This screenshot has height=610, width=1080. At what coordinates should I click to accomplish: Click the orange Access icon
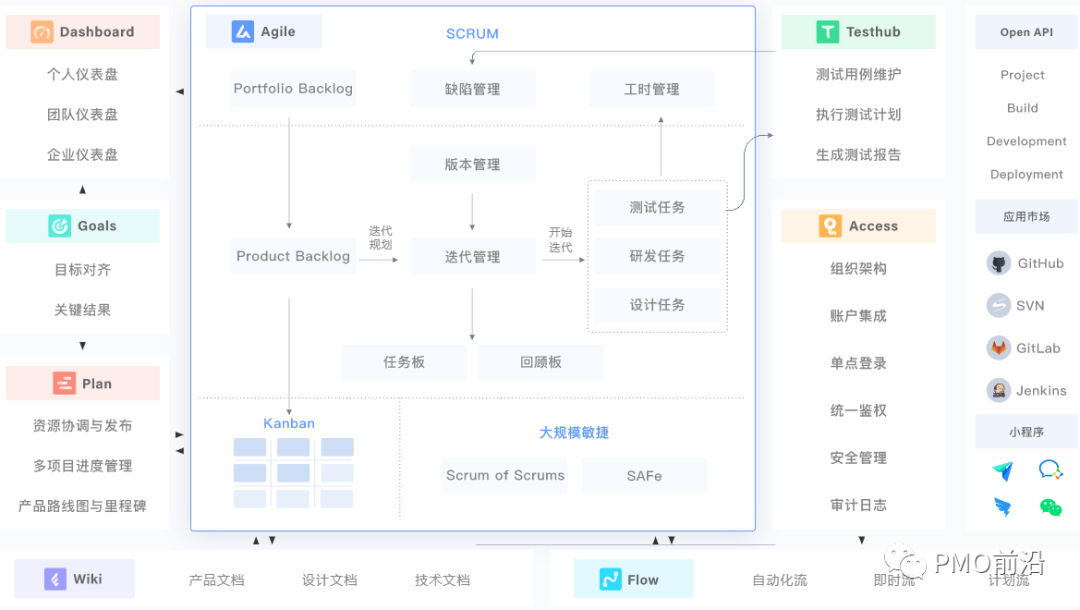[830, 226]
